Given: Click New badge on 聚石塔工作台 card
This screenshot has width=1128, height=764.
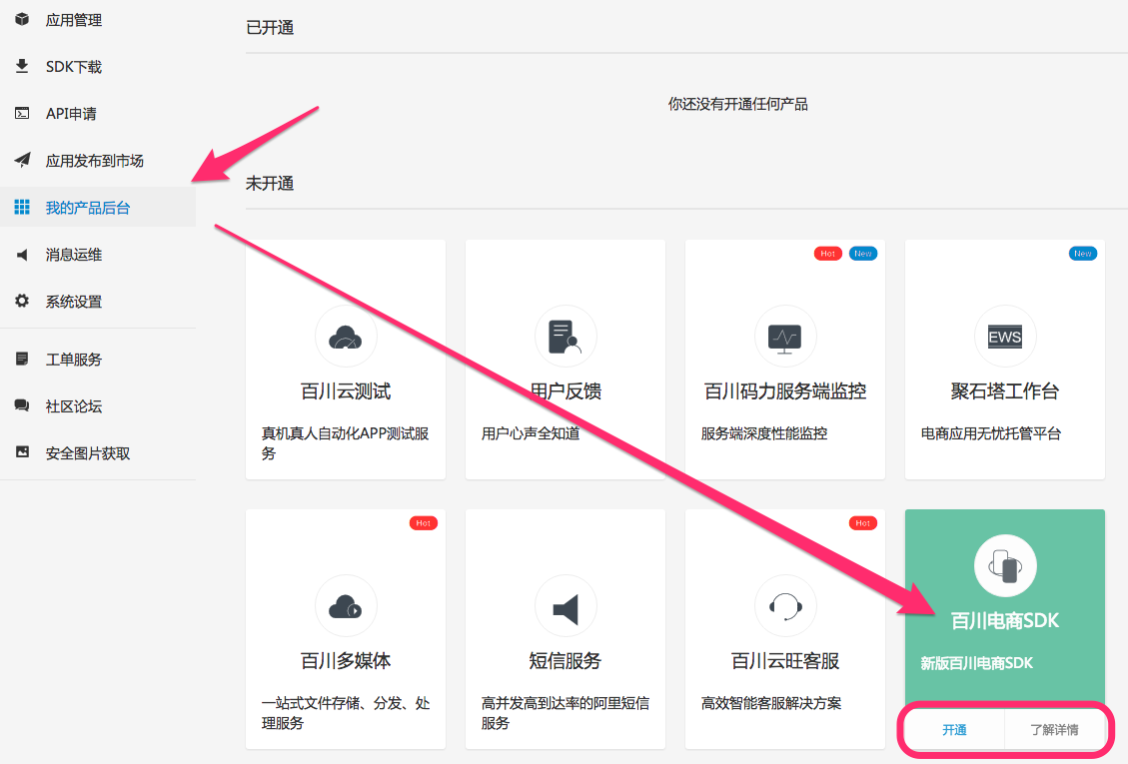Looking at the screenshot, I should pos(1083,253).
